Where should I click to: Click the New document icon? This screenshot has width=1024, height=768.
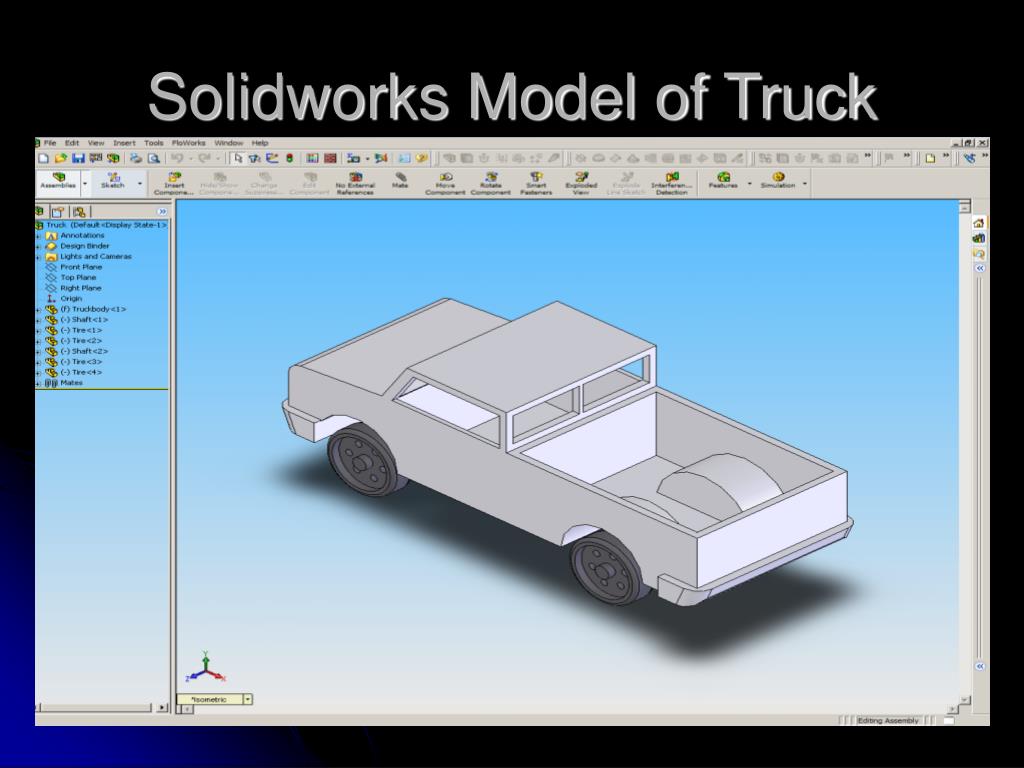tap(44, 158)
